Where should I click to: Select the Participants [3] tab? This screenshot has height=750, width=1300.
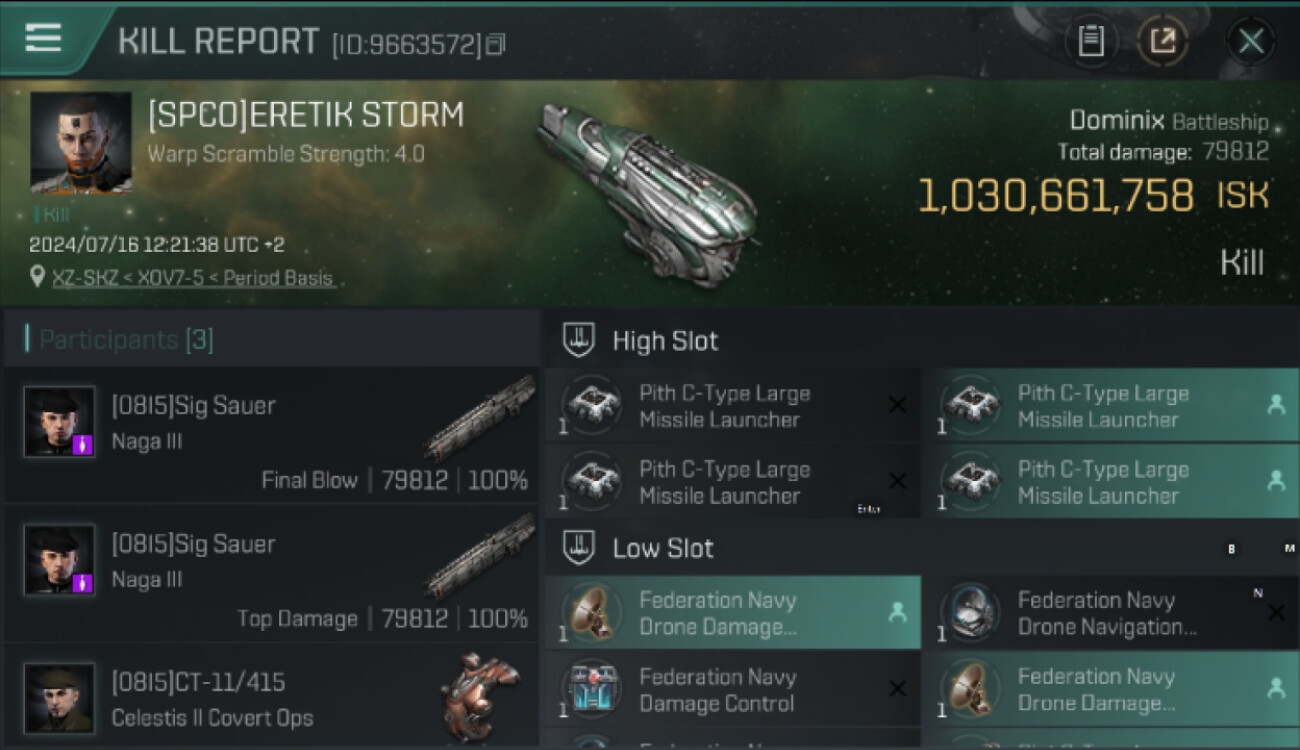pos(126,340)
